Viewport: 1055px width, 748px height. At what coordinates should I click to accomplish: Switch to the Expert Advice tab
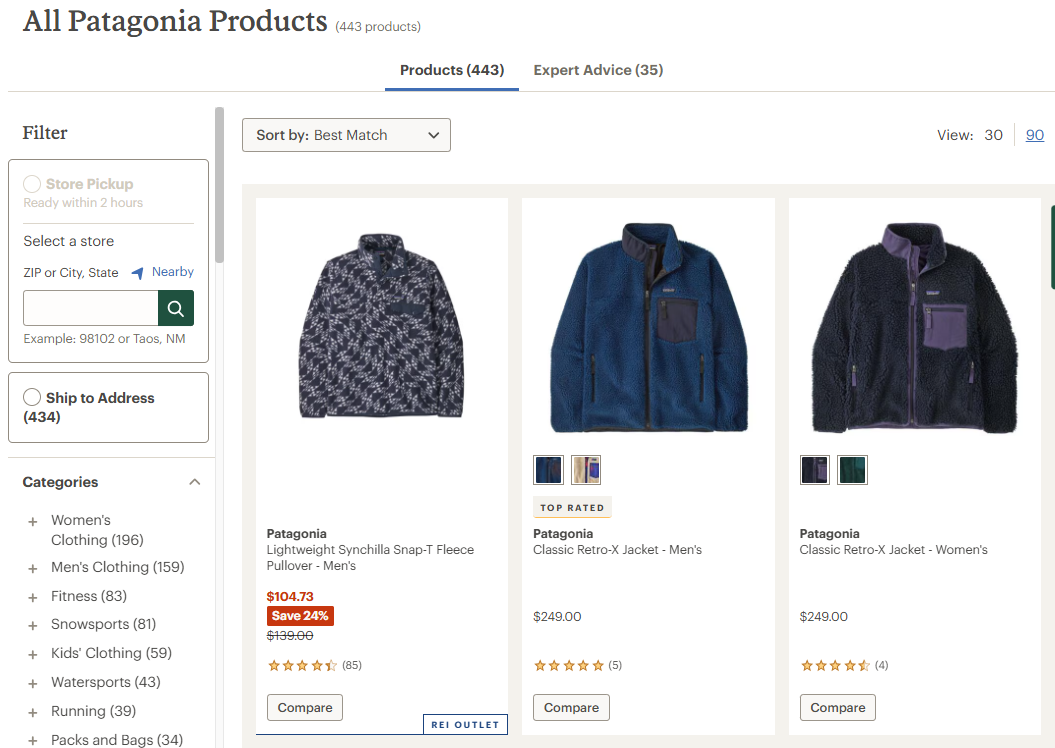(598, 70)
